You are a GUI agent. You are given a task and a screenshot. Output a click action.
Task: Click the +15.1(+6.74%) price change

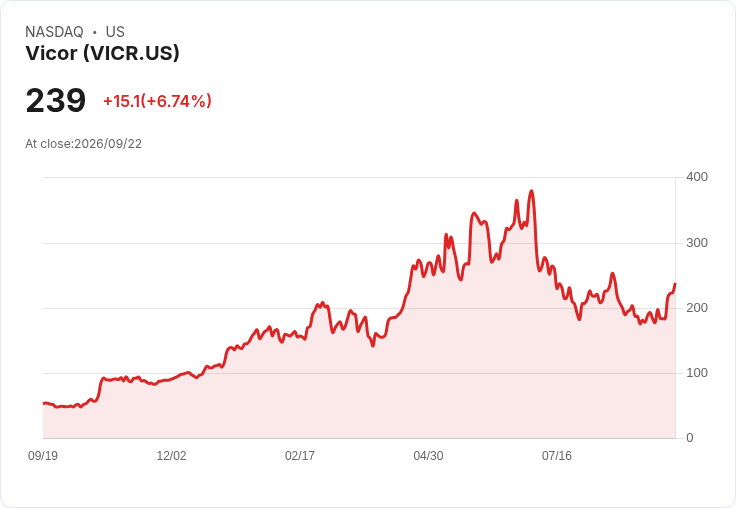click(157, 101)
